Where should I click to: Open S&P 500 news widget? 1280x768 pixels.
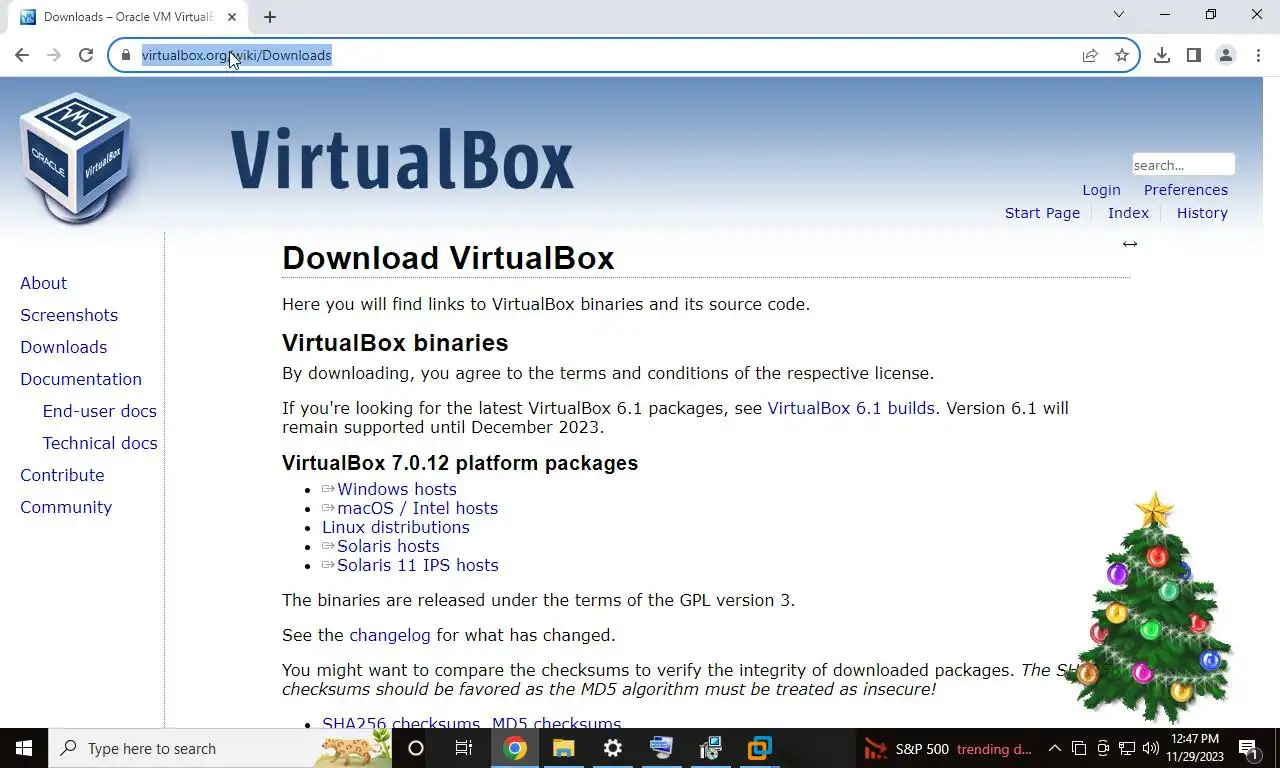click(x=948, y=748)
